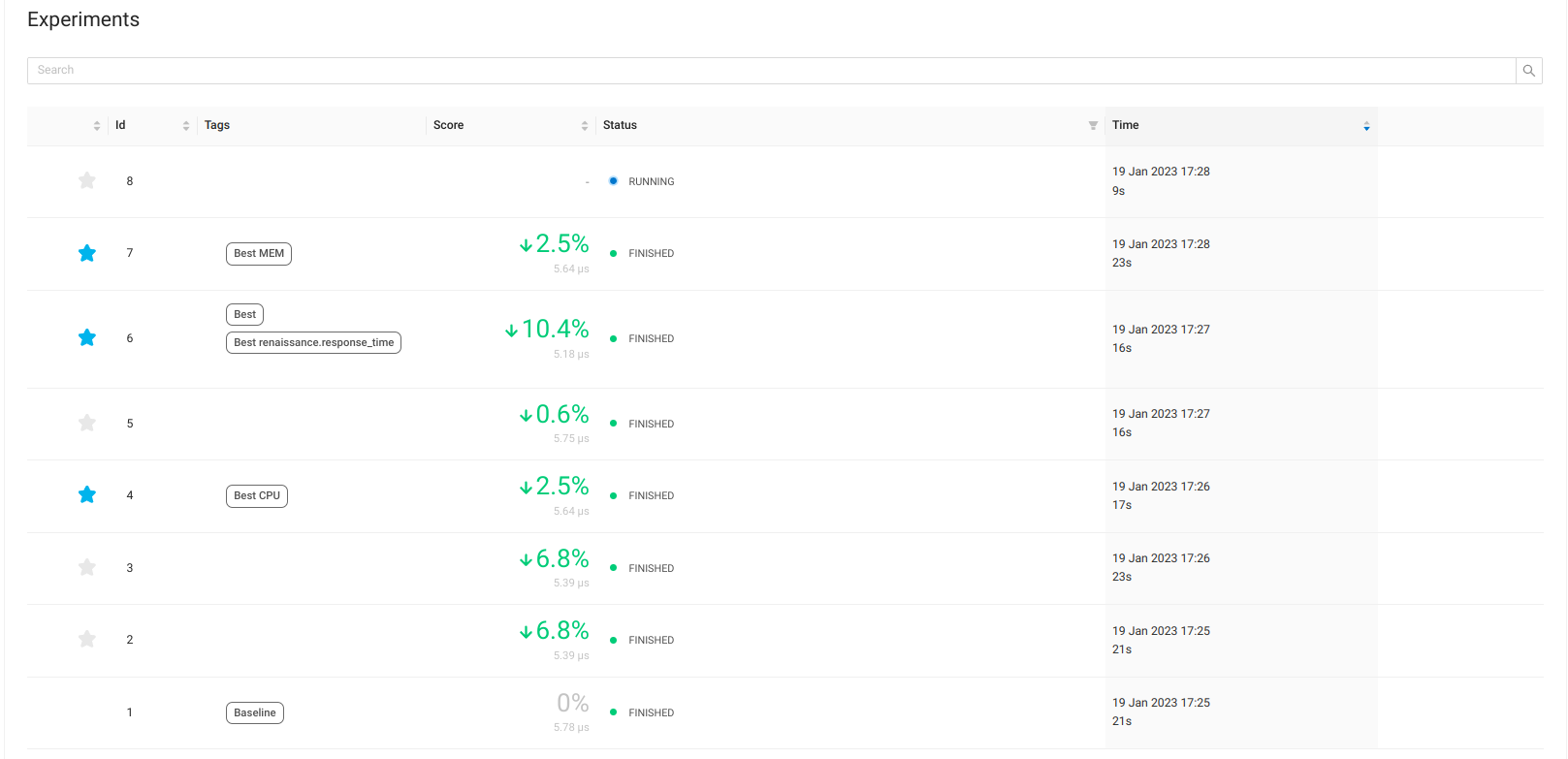The image size is (1568, 759).
Task: Unstar experiment 6
Action: pos(87,338)
